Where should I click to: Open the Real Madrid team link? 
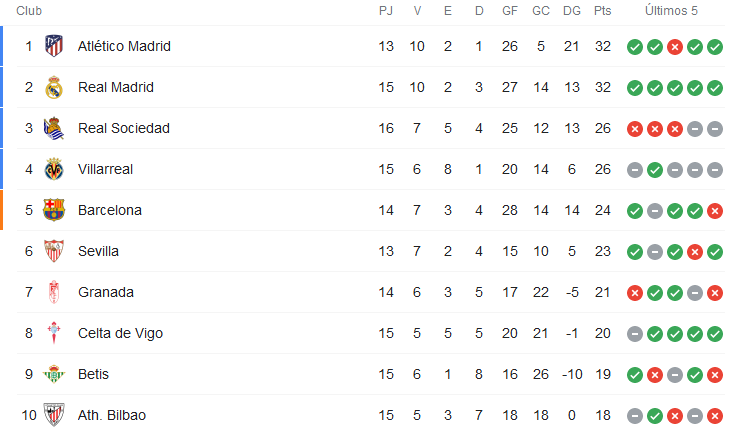[116, 87]
